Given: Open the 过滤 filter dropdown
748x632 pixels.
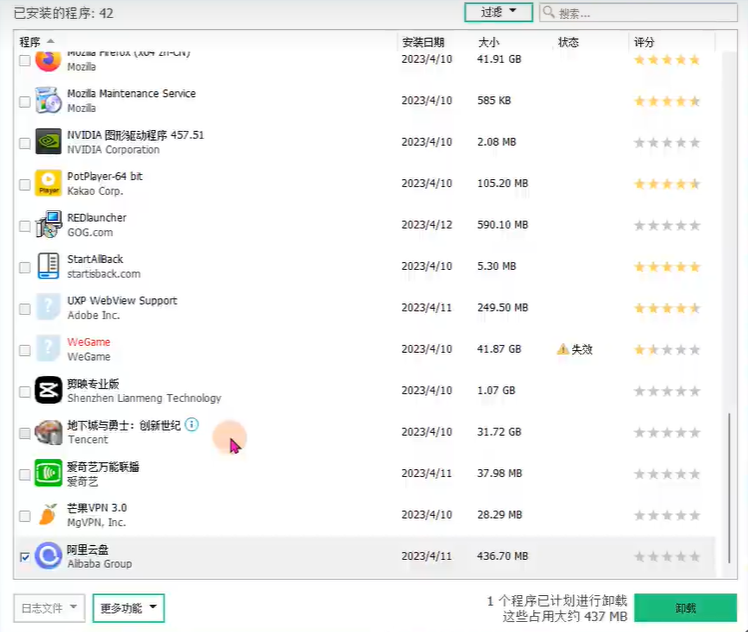Looking at the screenshot, I should pyautogui.click(x=498, y=12).
